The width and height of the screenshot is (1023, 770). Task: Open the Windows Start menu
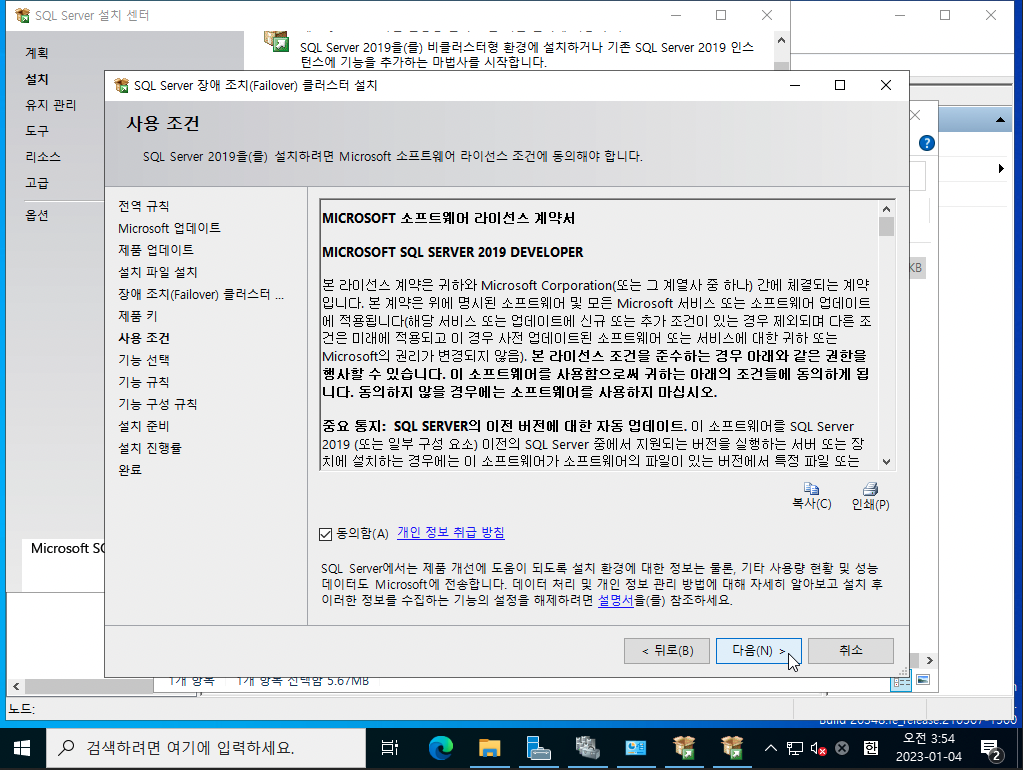[22, 748]
